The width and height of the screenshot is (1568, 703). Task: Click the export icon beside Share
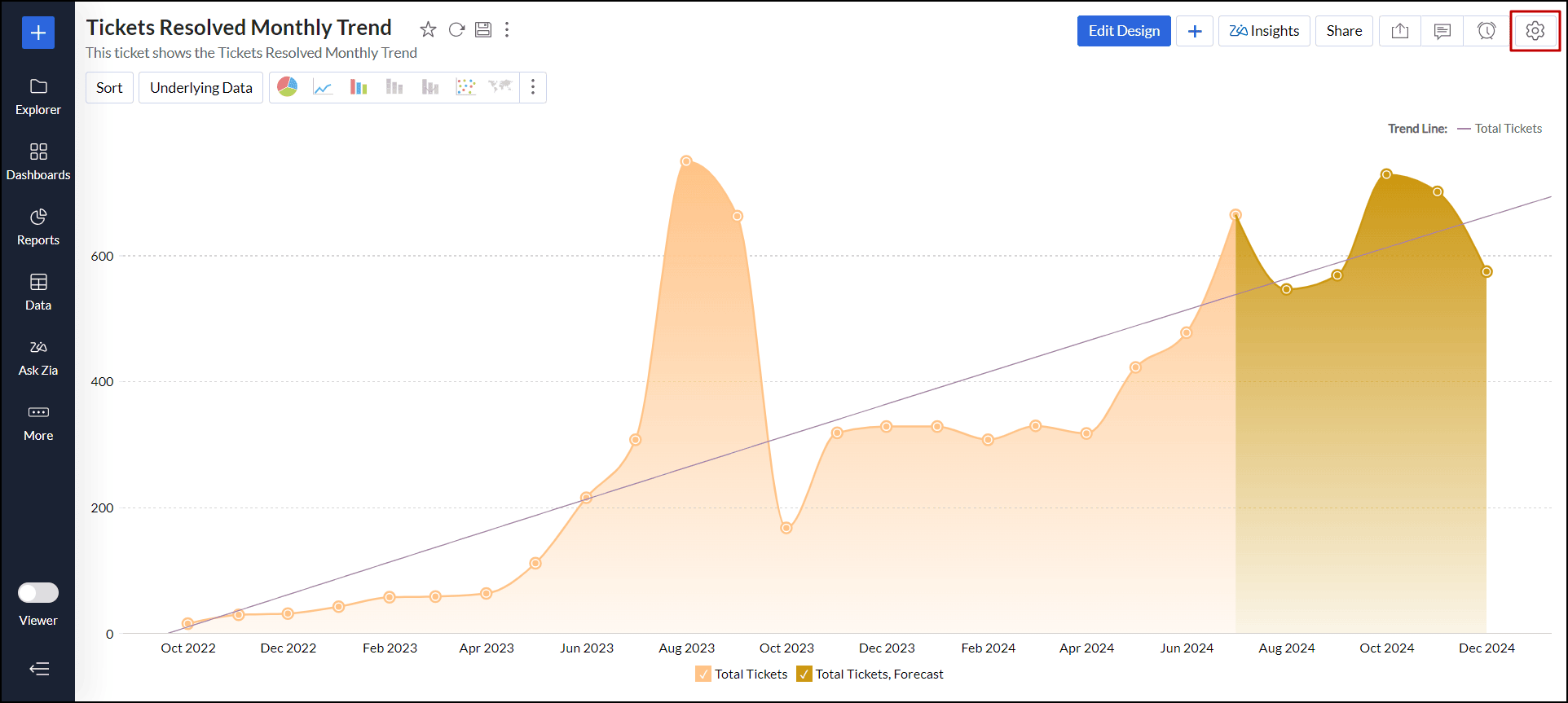click(x=1399, y=31)
